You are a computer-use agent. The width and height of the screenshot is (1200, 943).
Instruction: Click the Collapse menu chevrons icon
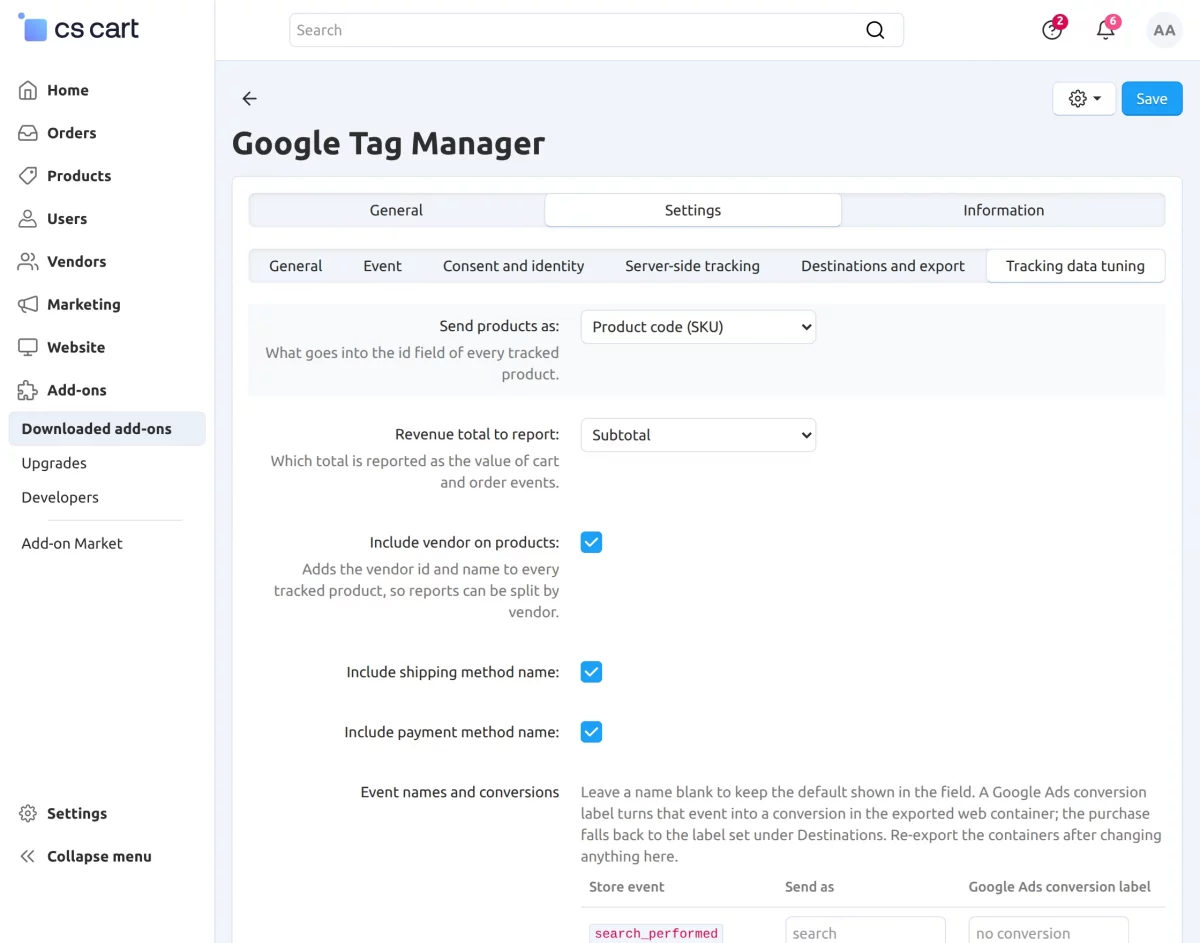click(x=28, y=857)
